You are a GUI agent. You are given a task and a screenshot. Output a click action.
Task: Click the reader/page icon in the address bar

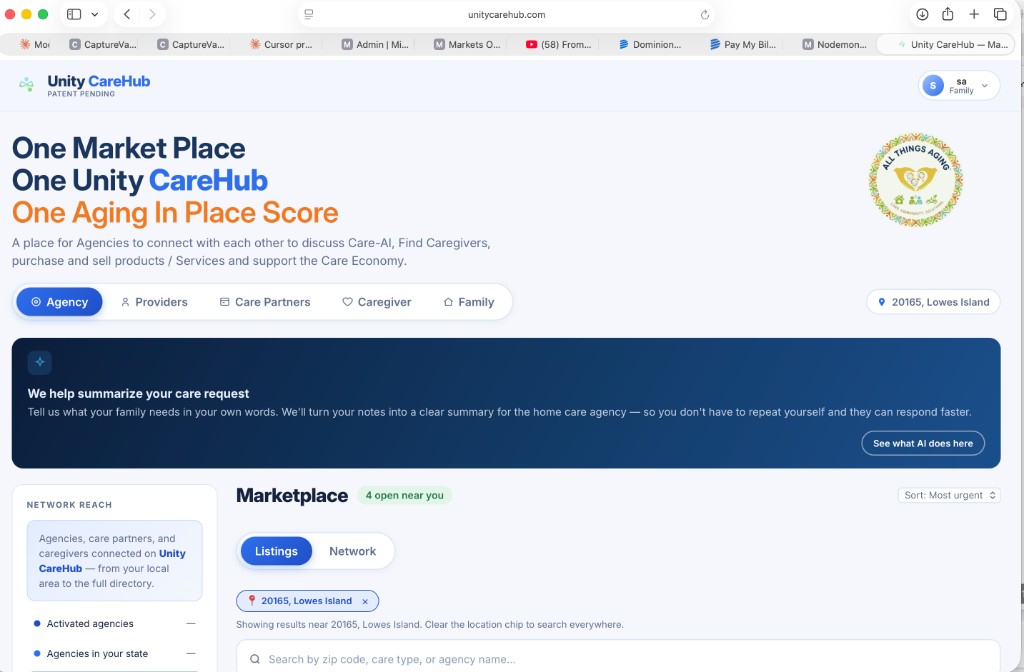[x=309, y=14]
